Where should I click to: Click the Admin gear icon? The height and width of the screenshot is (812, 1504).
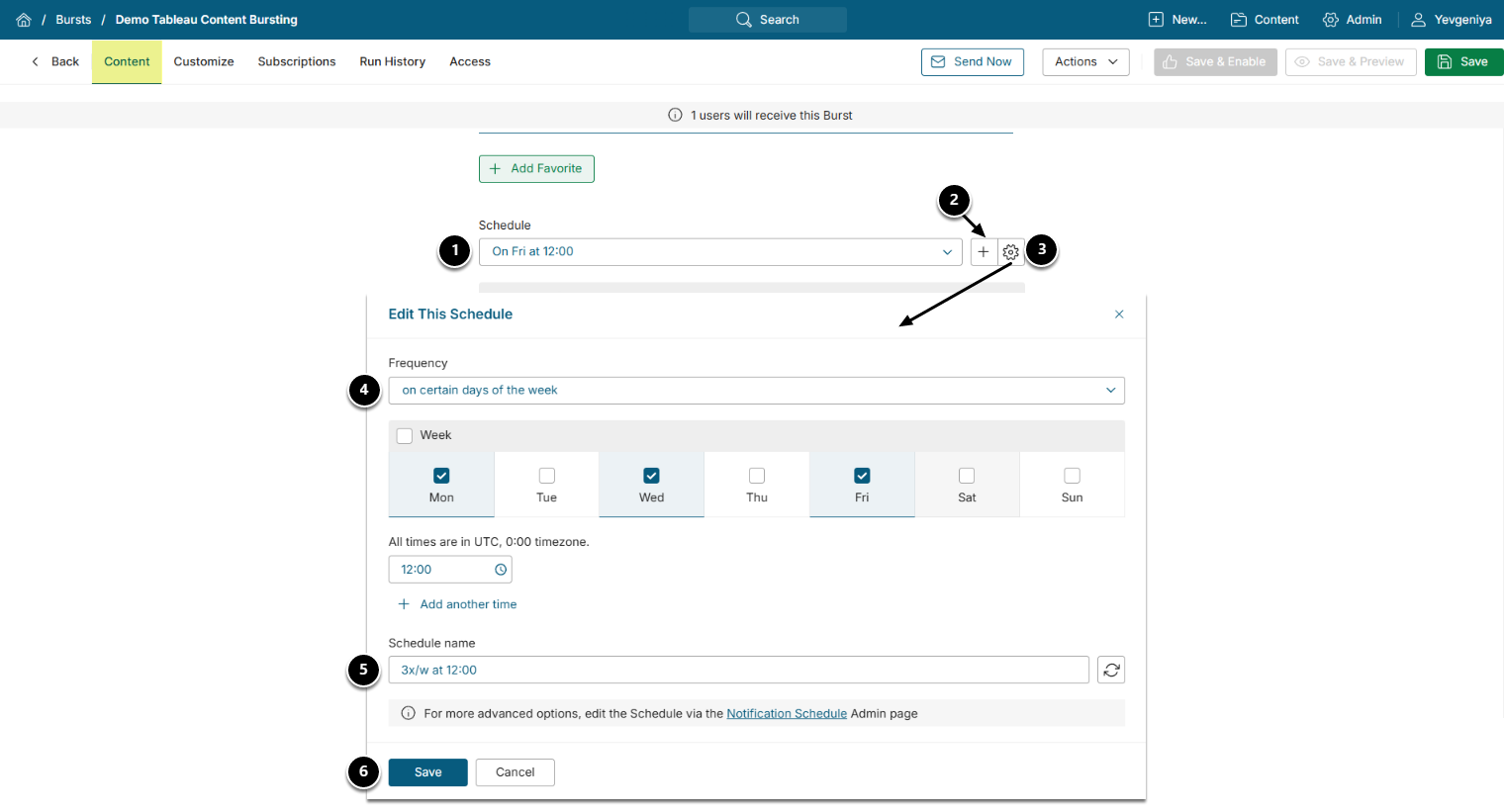point(1331,20)
